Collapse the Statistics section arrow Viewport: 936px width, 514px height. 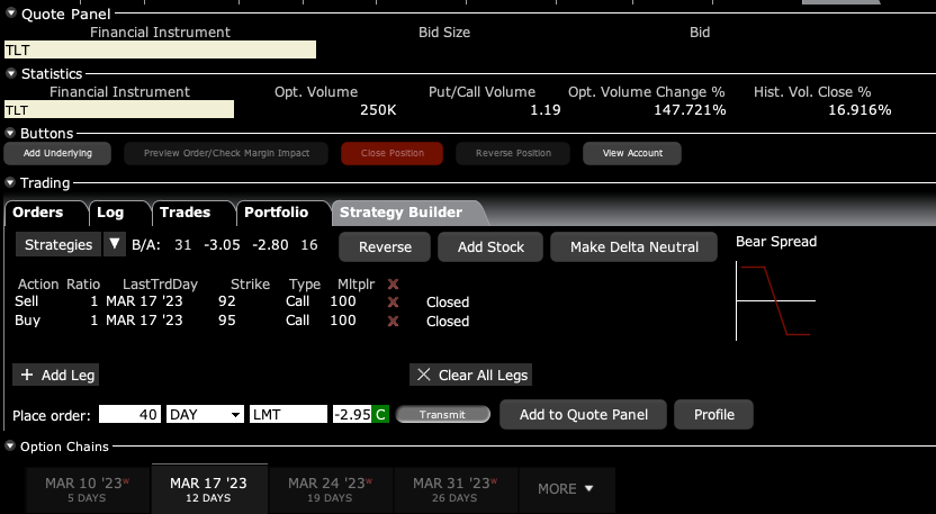11,73
